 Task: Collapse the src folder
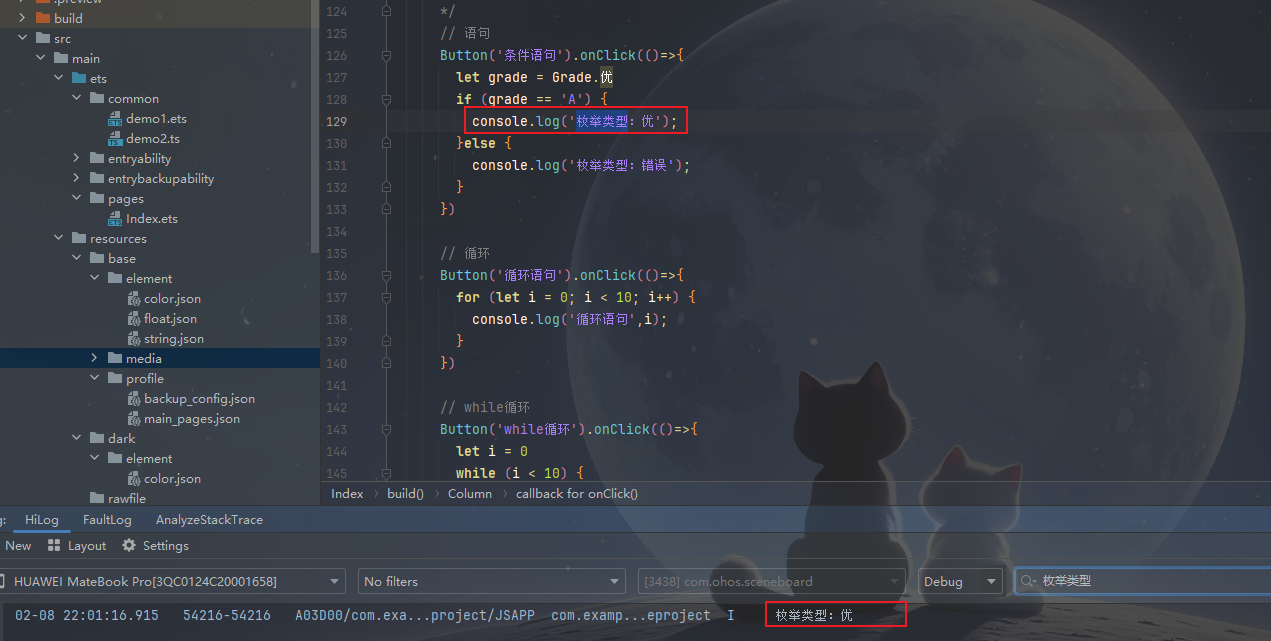click(23, 38)
